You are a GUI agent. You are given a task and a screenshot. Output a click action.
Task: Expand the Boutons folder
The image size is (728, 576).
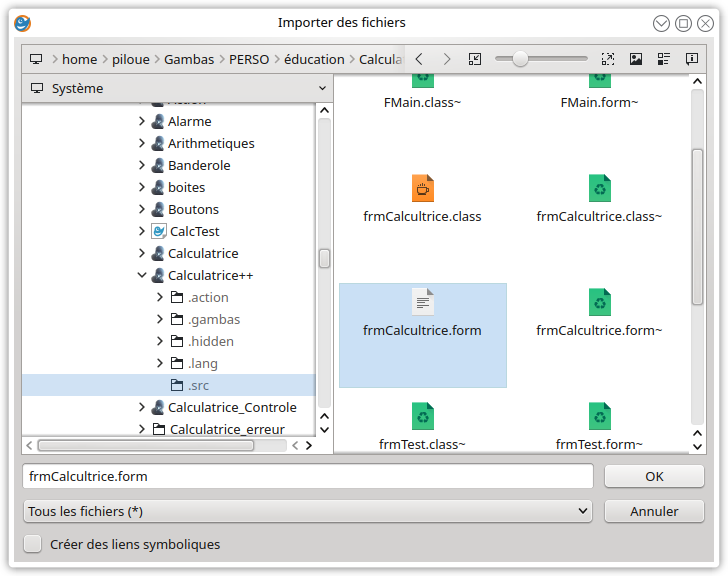[x=142, y=209]
